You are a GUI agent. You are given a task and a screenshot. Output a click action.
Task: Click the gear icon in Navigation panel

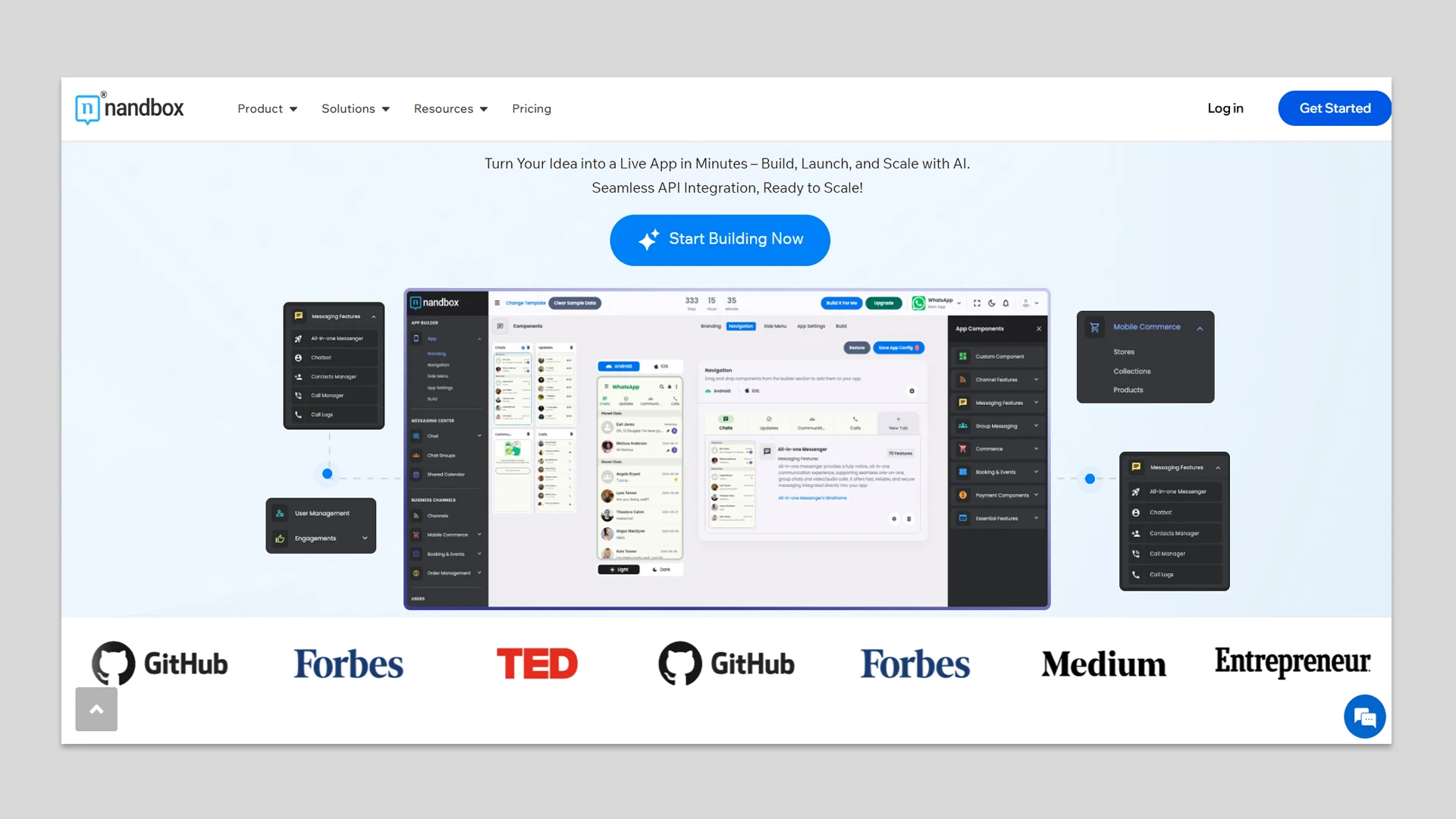tap(912, 391)
